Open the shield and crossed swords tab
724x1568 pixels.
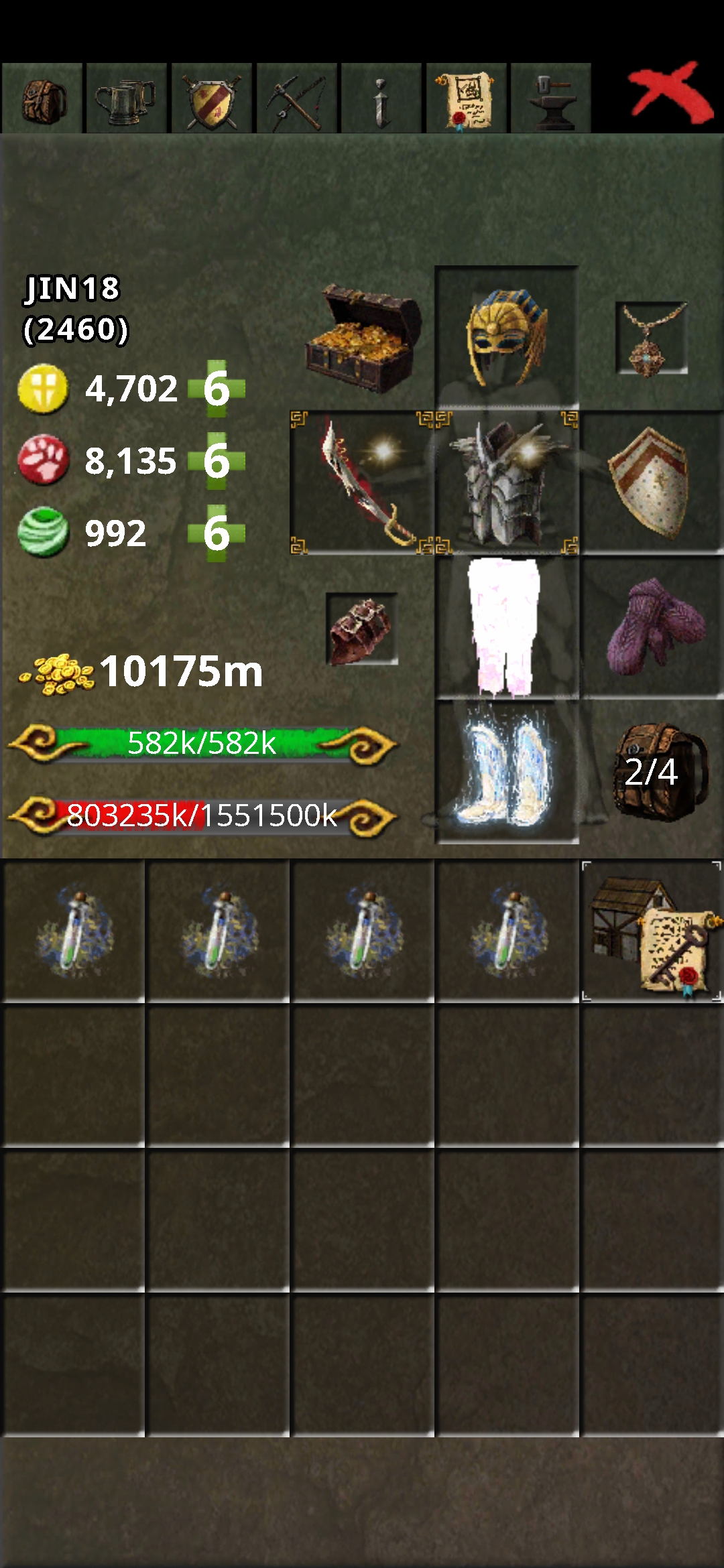click(x=212, y=99)
